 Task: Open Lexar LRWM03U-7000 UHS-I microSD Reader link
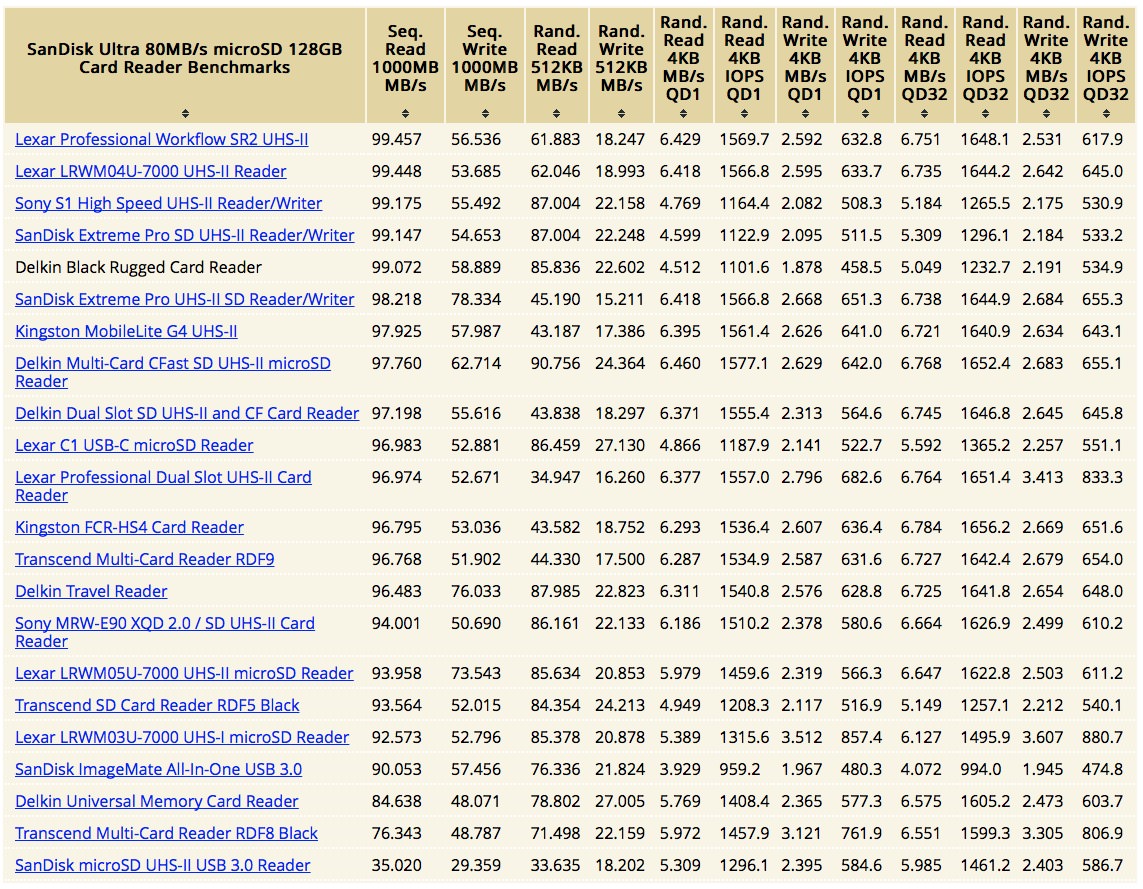(182, 737)
